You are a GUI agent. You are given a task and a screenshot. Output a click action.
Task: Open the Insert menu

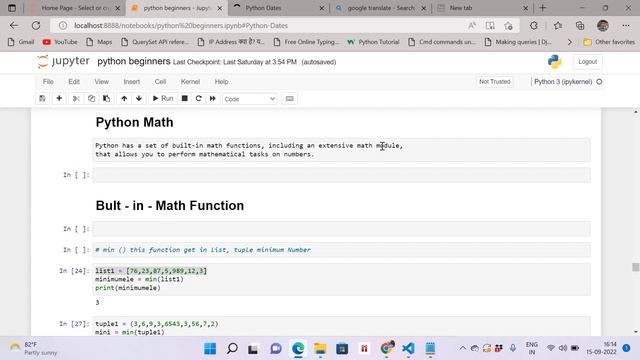pyautogui.click(x=132, y=82)
